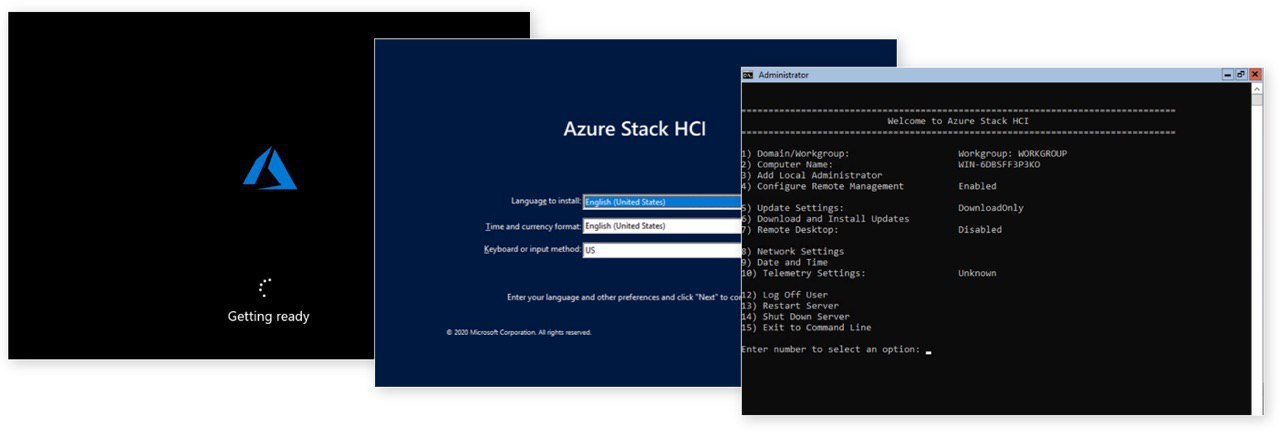
Task: Click the scroll-up arrow in the Administrator console
Action: point(1256,89)
